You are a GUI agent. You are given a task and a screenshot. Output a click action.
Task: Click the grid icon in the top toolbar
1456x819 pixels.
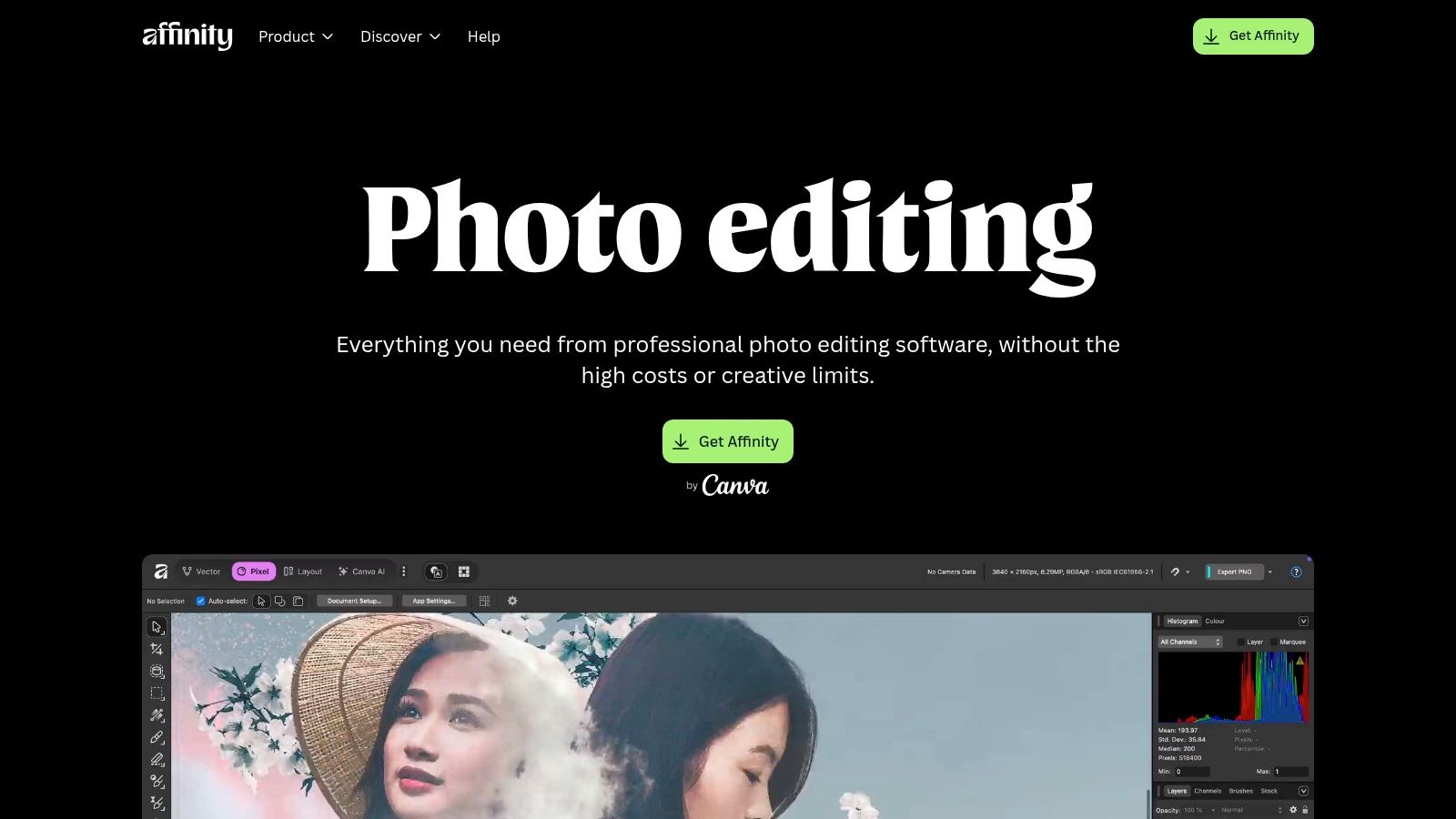click(464, 571)
